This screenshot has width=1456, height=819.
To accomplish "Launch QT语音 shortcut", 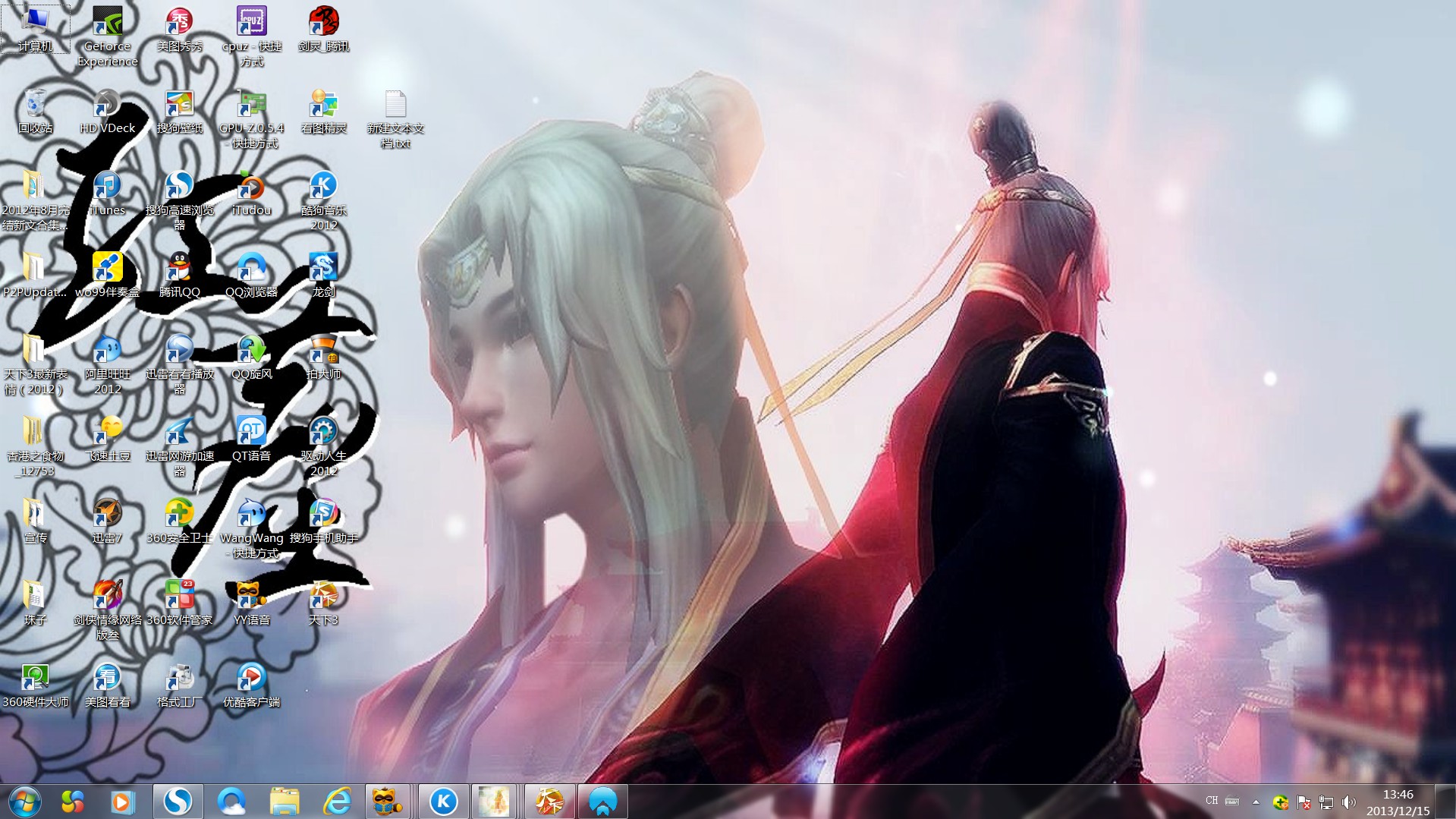I will click(251, 439).
